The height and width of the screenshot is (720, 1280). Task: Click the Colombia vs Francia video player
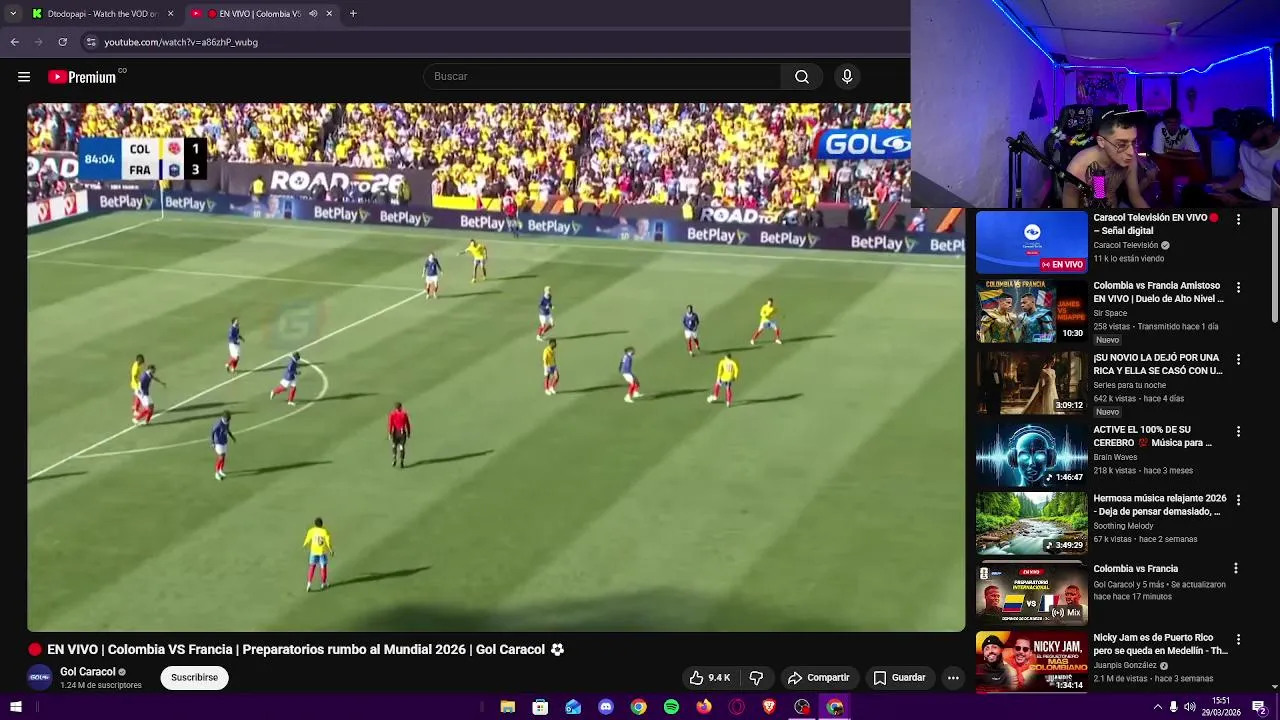[x=496, y=367]
